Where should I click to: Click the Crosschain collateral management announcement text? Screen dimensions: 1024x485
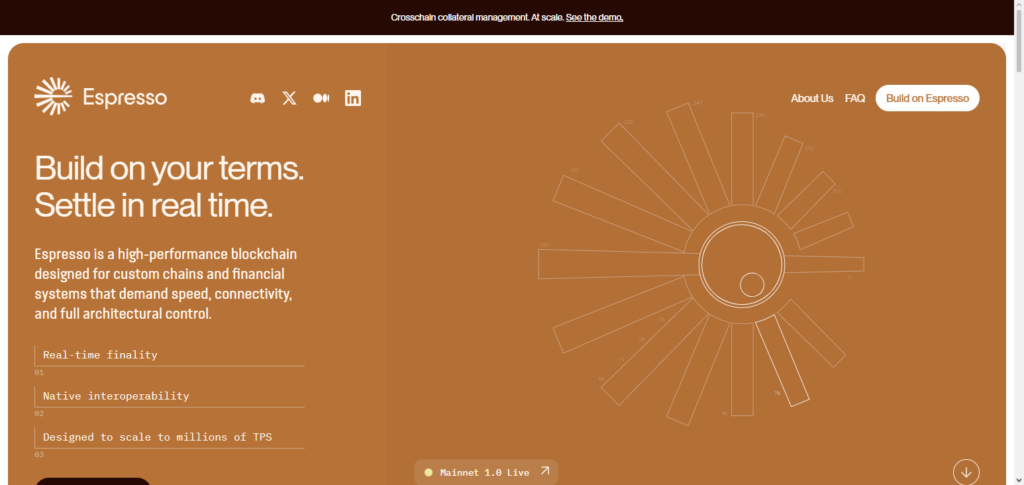pyautogui.click(x=477, y=18)
